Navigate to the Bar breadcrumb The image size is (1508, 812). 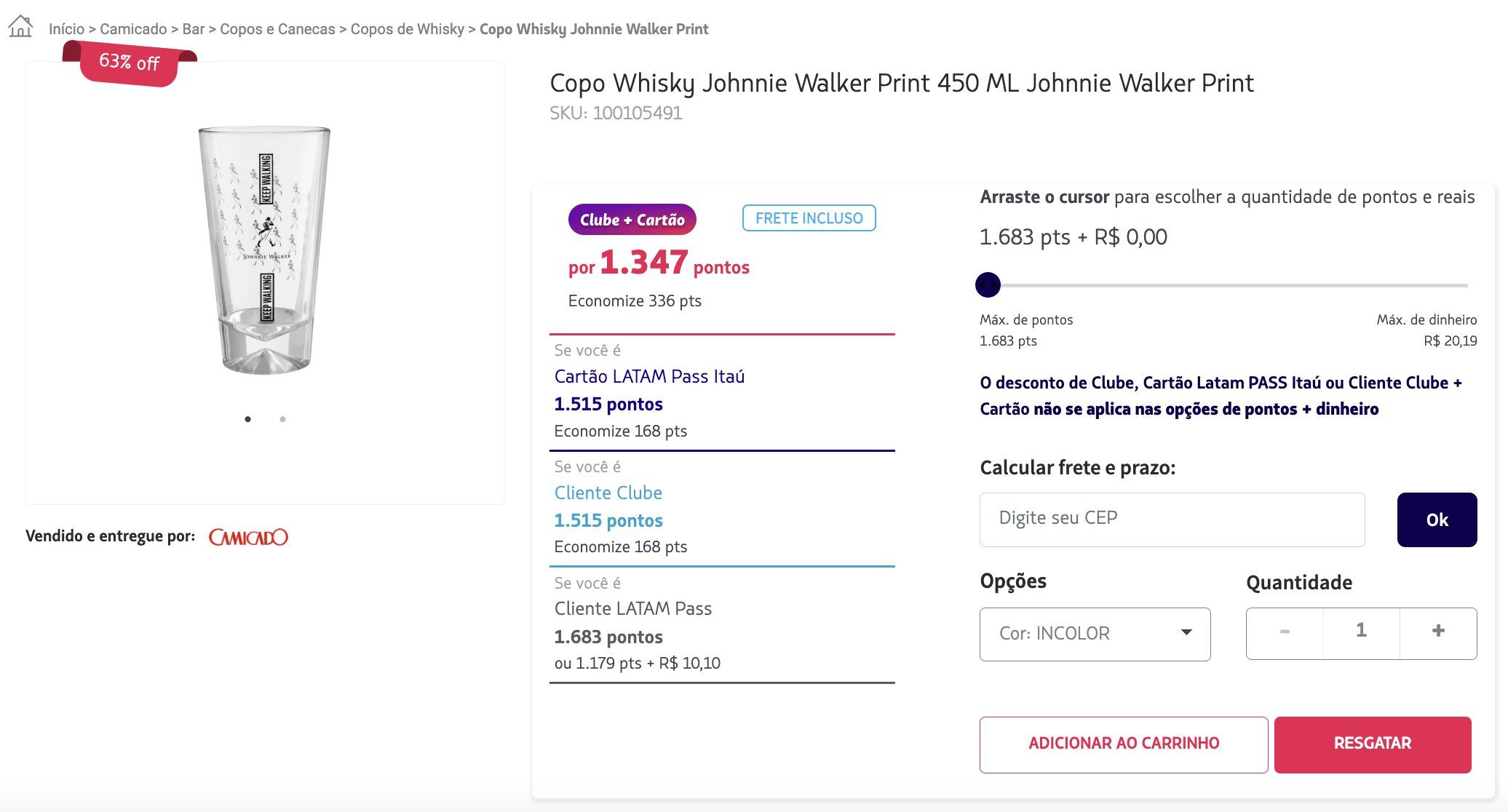(193, 29)
